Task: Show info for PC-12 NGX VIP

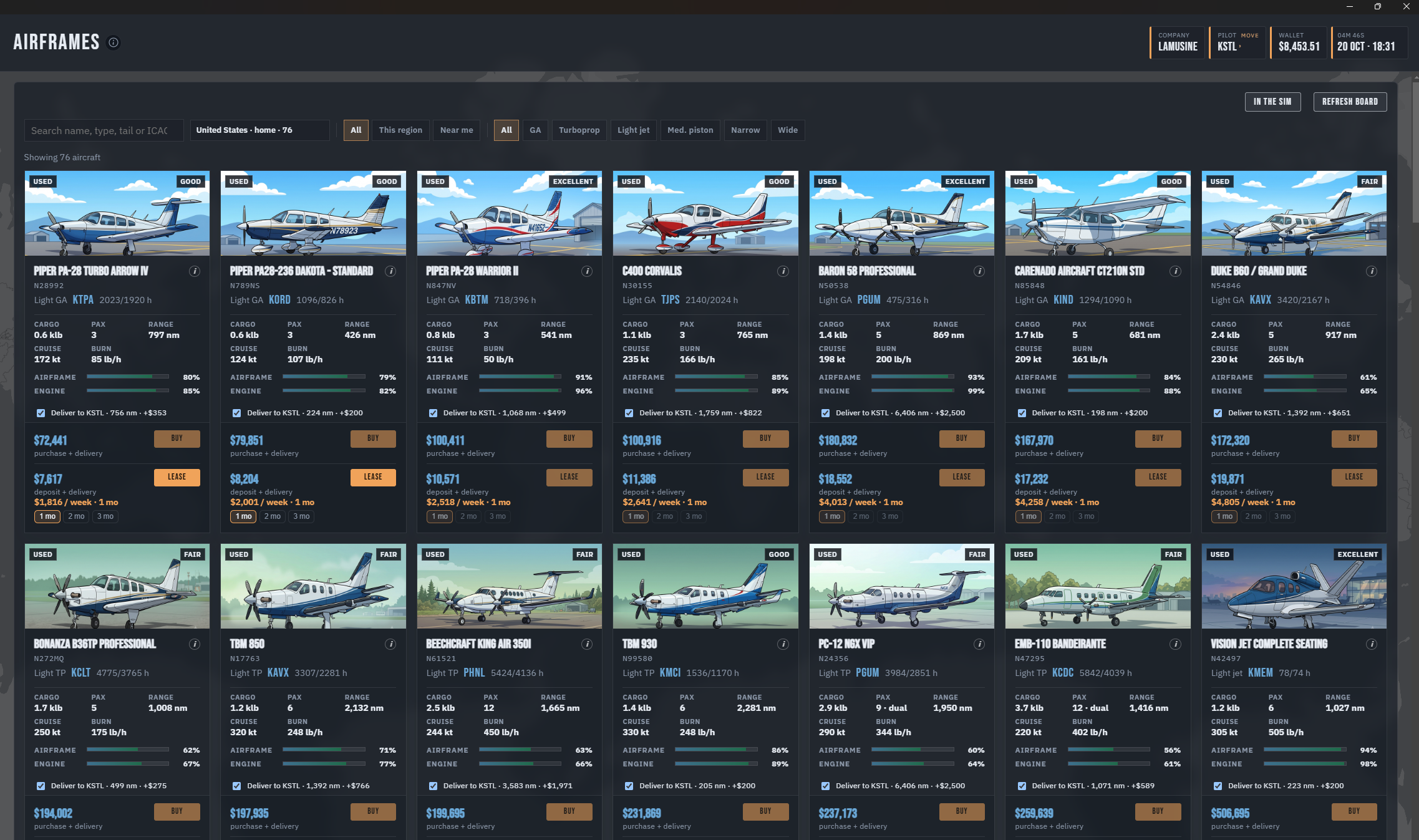Action: coord(979,644)
